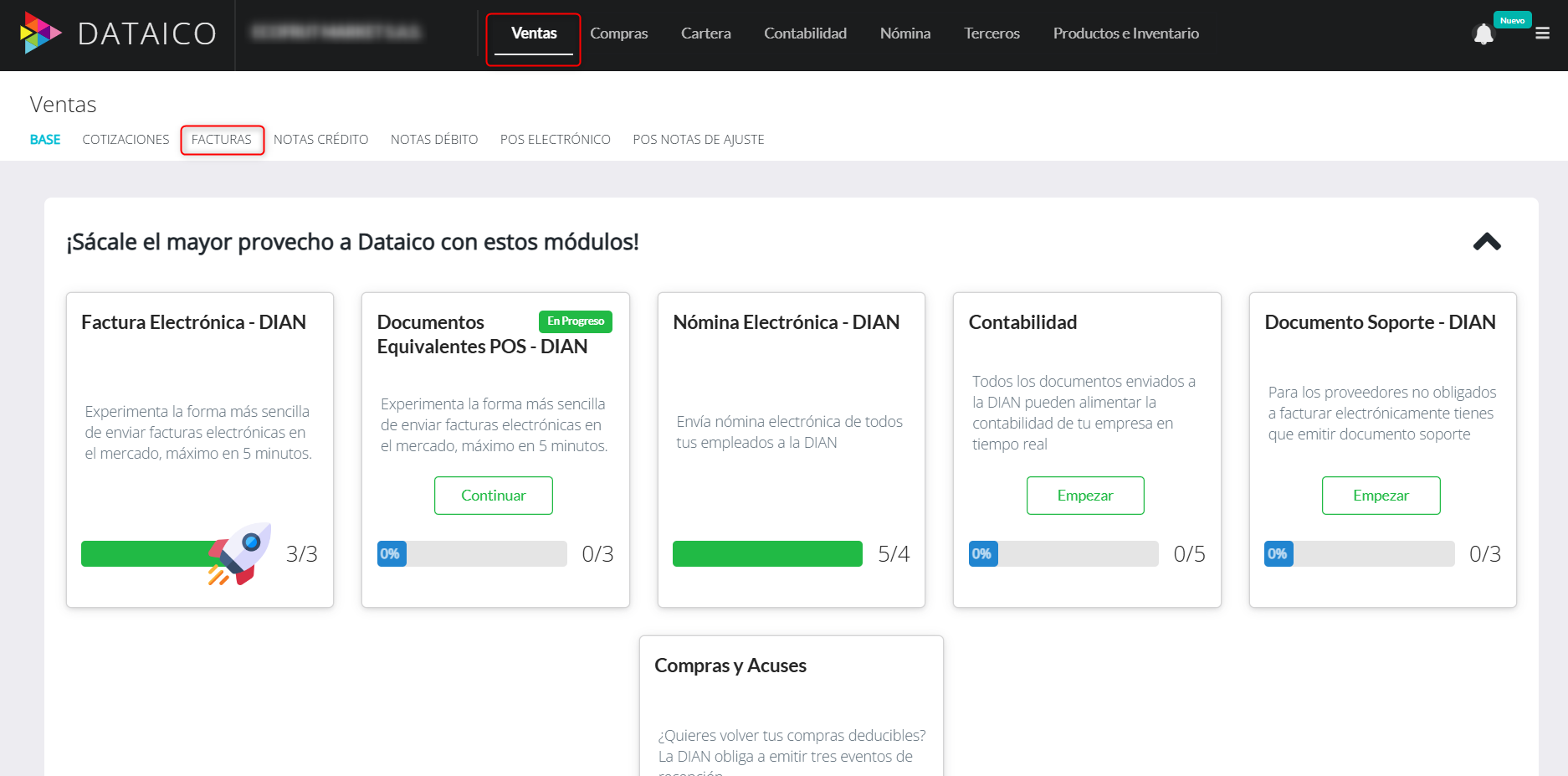This screenshot has height=776, width=1568.
Task: Click Empezar on Documento Soporte card
Action: pos(1381,496)
